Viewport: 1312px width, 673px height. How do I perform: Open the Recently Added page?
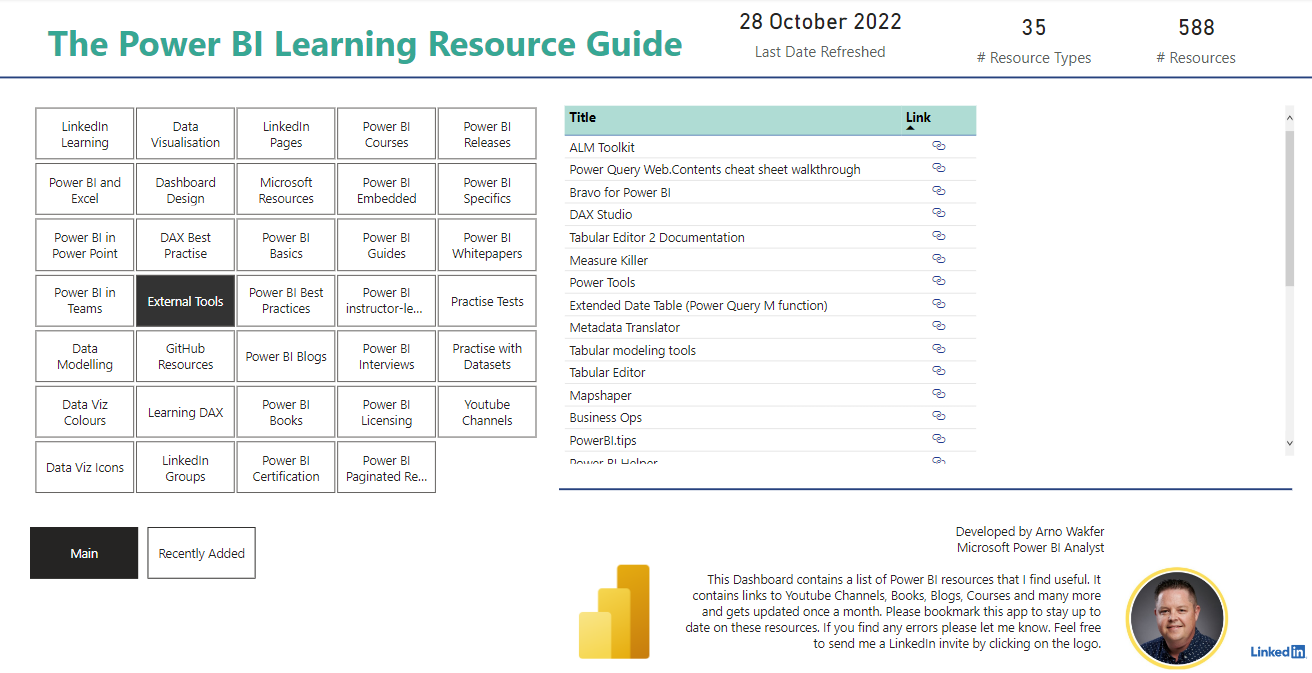[201, 553]
